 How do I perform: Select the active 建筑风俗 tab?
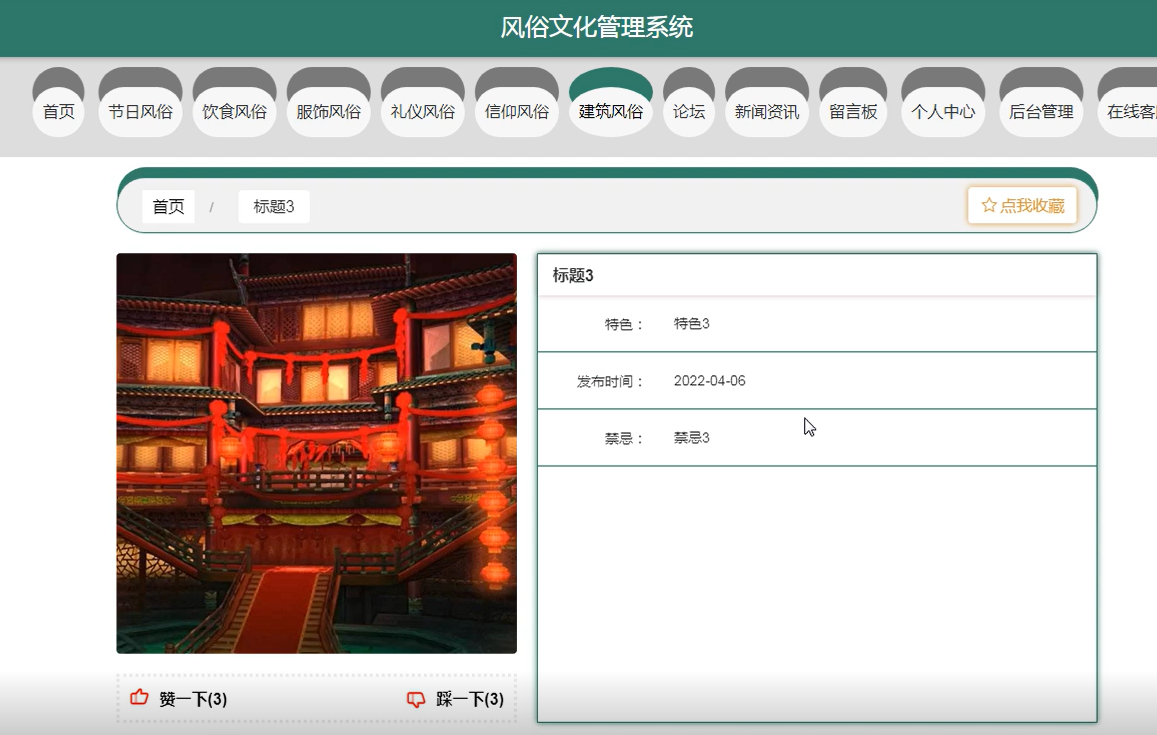coord(611,111)
